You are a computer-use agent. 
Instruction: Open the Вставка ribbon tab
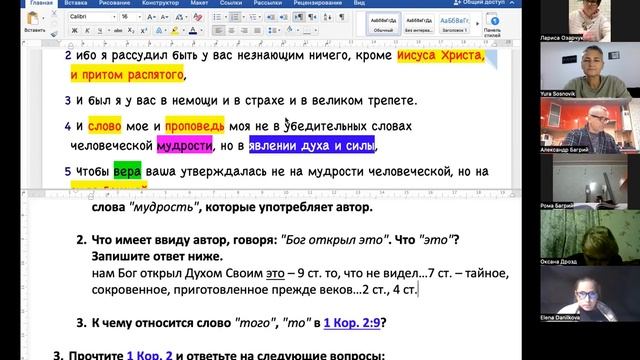(76, 3)
